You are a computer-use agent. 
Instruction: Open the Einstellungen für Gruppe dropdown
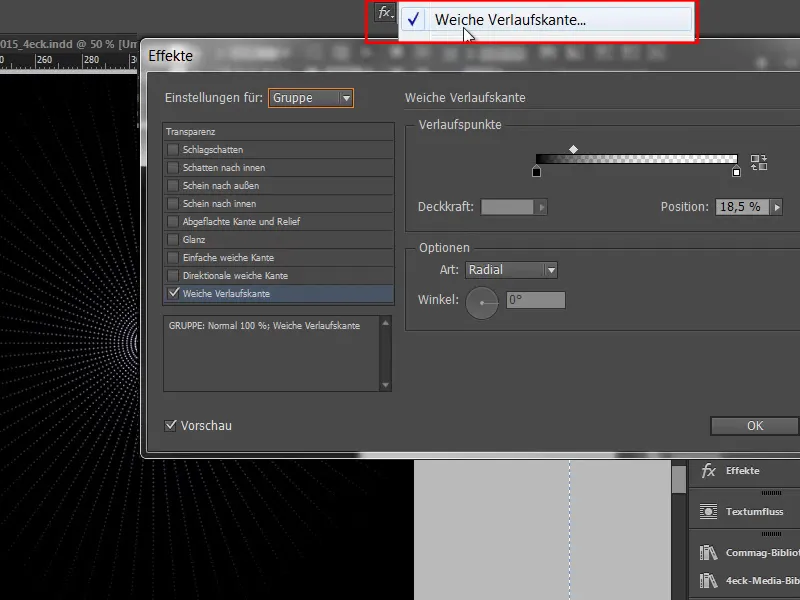311,98
